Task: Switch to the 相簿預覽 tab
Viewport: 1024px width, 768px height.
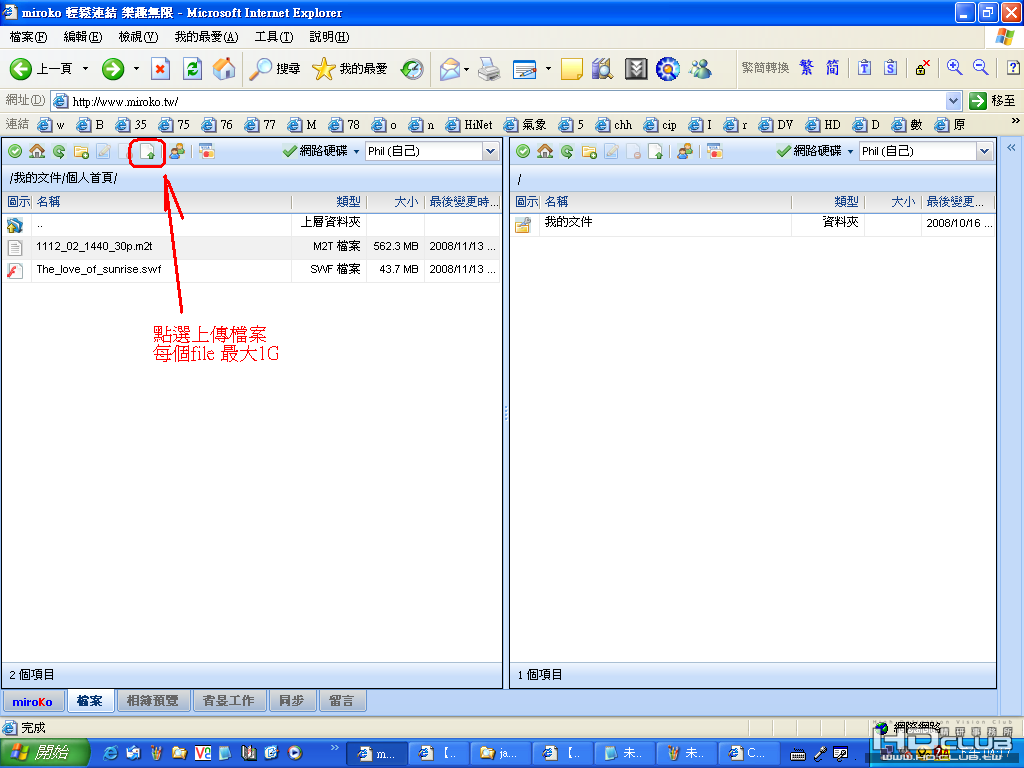Action: point(153,701)
